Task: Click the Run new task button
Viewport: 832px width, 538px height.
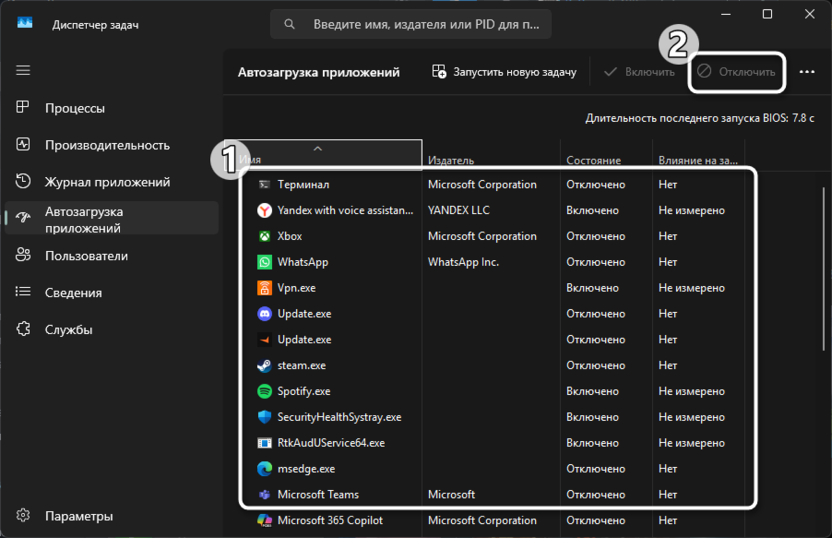Action: click(504, 72)
